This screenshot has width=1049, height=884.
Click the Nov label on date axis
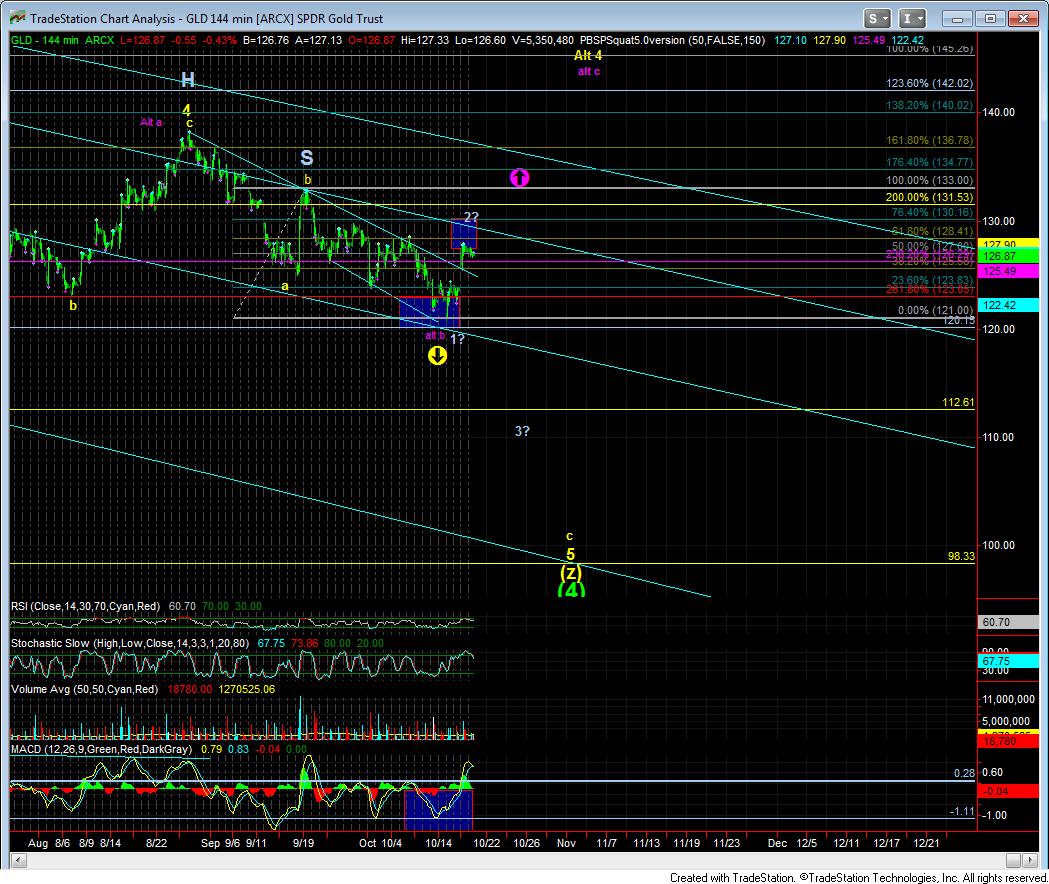point(566,843)
